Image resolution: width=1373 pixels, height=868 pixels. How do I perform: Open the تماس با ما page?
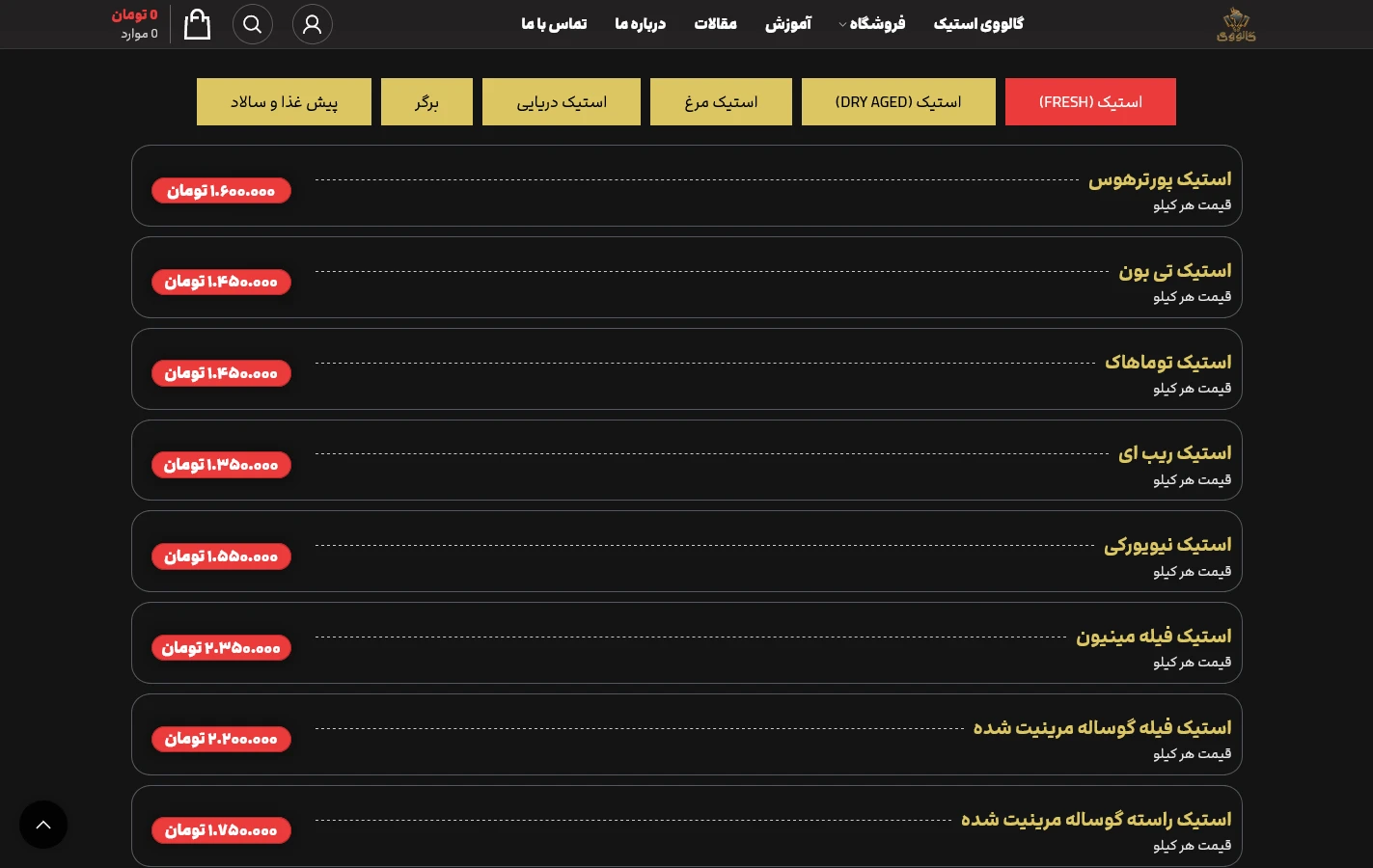pyautogui.click(x=554, y=24)
